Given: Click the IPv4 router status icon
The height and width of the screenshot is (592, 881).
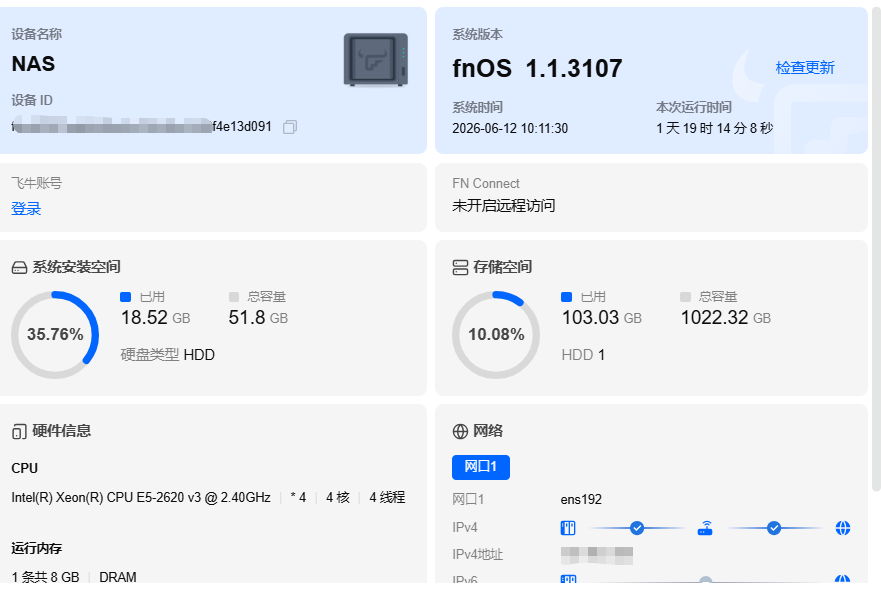Looking at the screenshot, I should point(705,528).
